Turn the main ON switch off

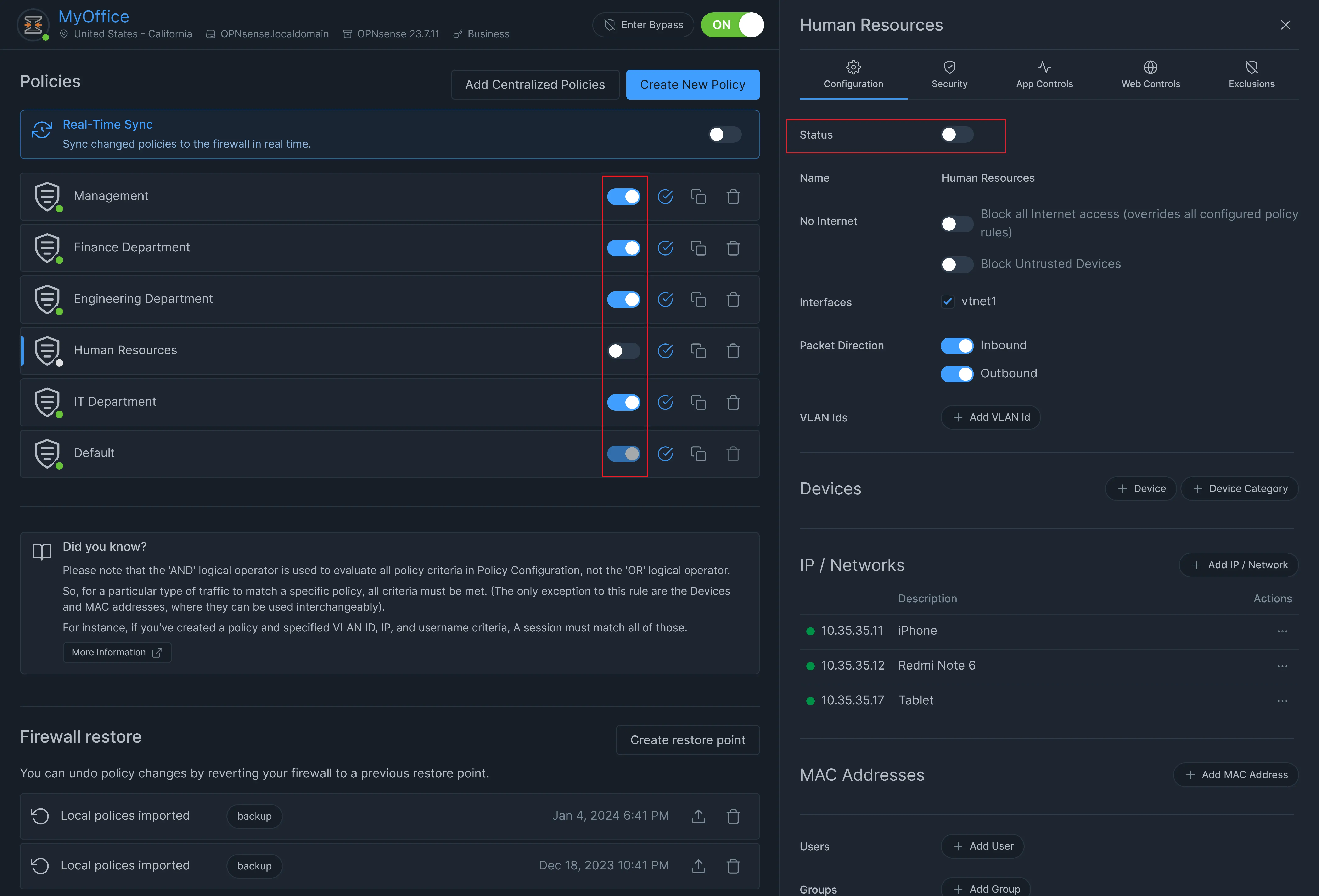pyautogui.click(x=732, y=25)
